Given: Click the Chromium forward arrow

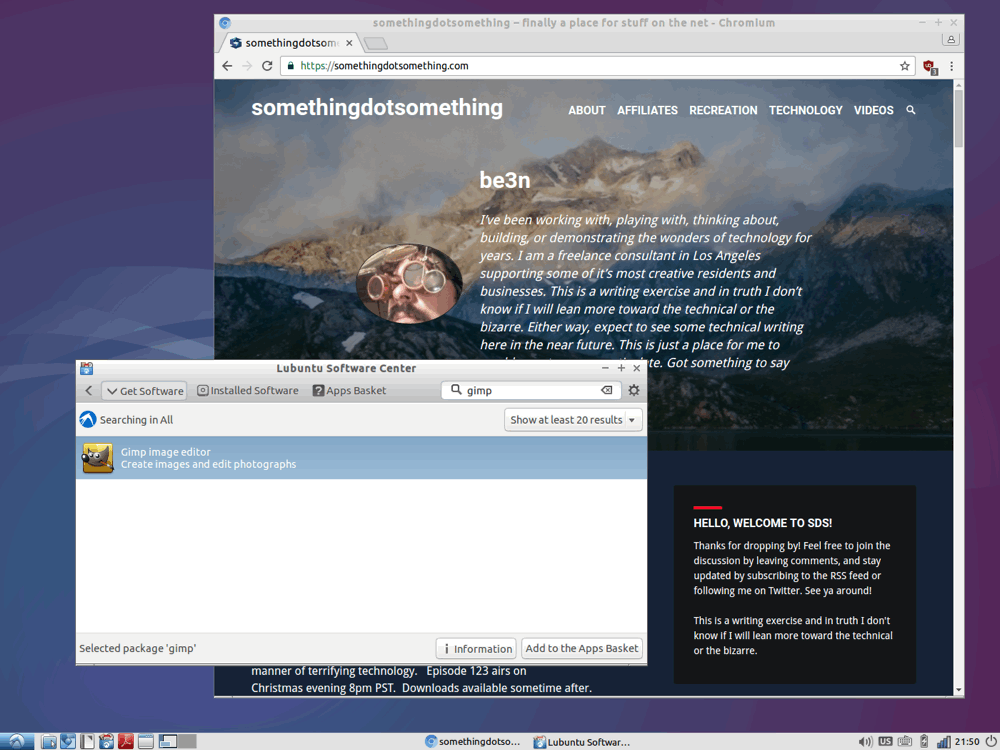Looking at the screenshot, I should (x=247, y=66).
